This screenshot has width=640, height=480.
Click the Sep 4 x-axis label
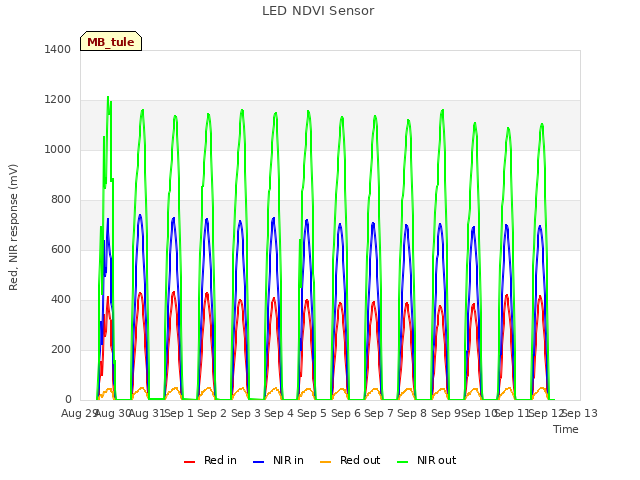click(x=279, y=413)
